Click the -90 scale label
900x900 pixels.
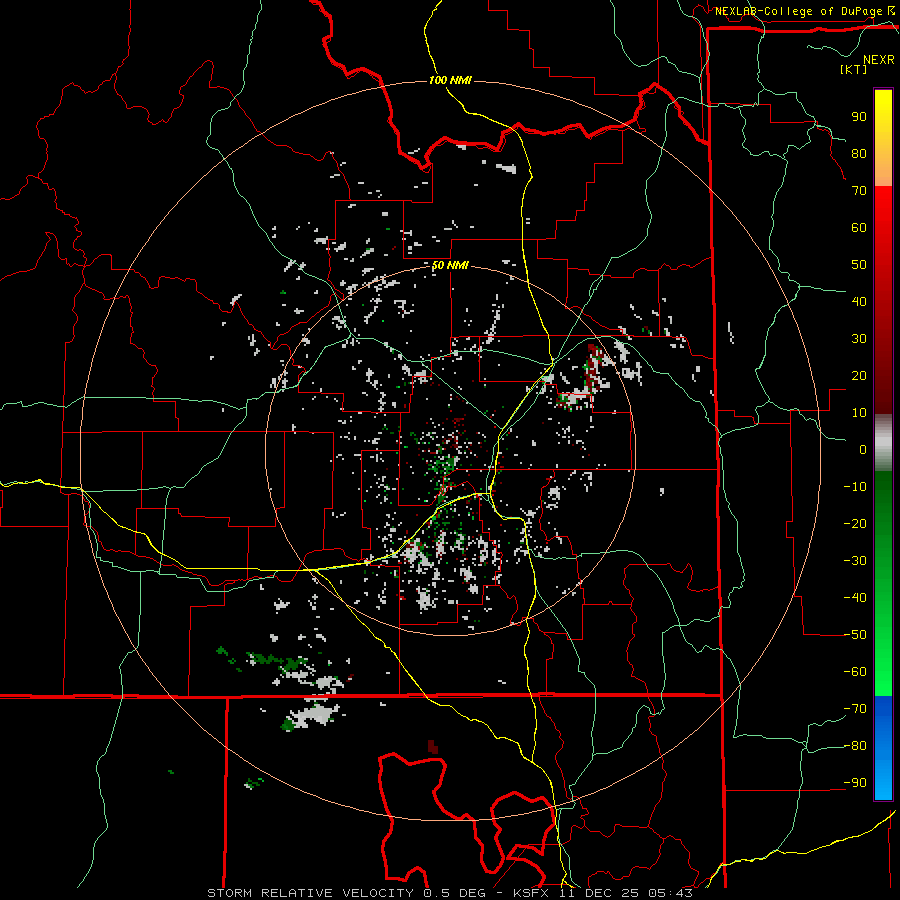[855, 783]
